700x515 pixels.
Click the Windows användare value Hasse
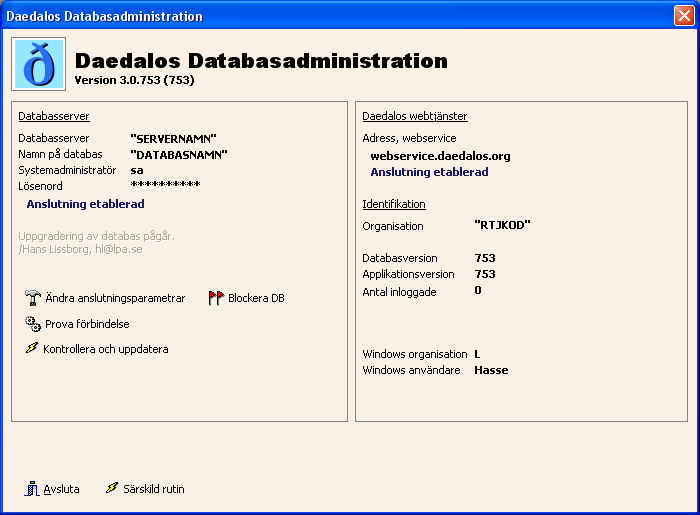(x=491, y=370)
